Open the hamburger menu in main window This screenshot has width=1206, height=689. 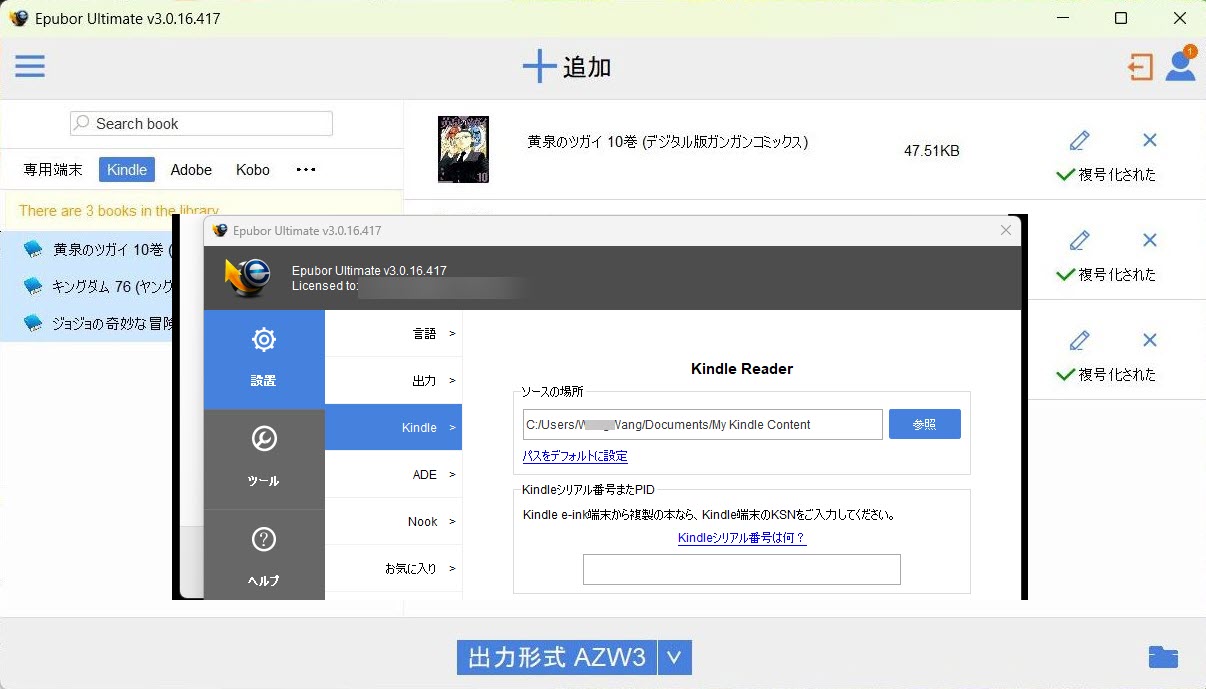point(30,66)
